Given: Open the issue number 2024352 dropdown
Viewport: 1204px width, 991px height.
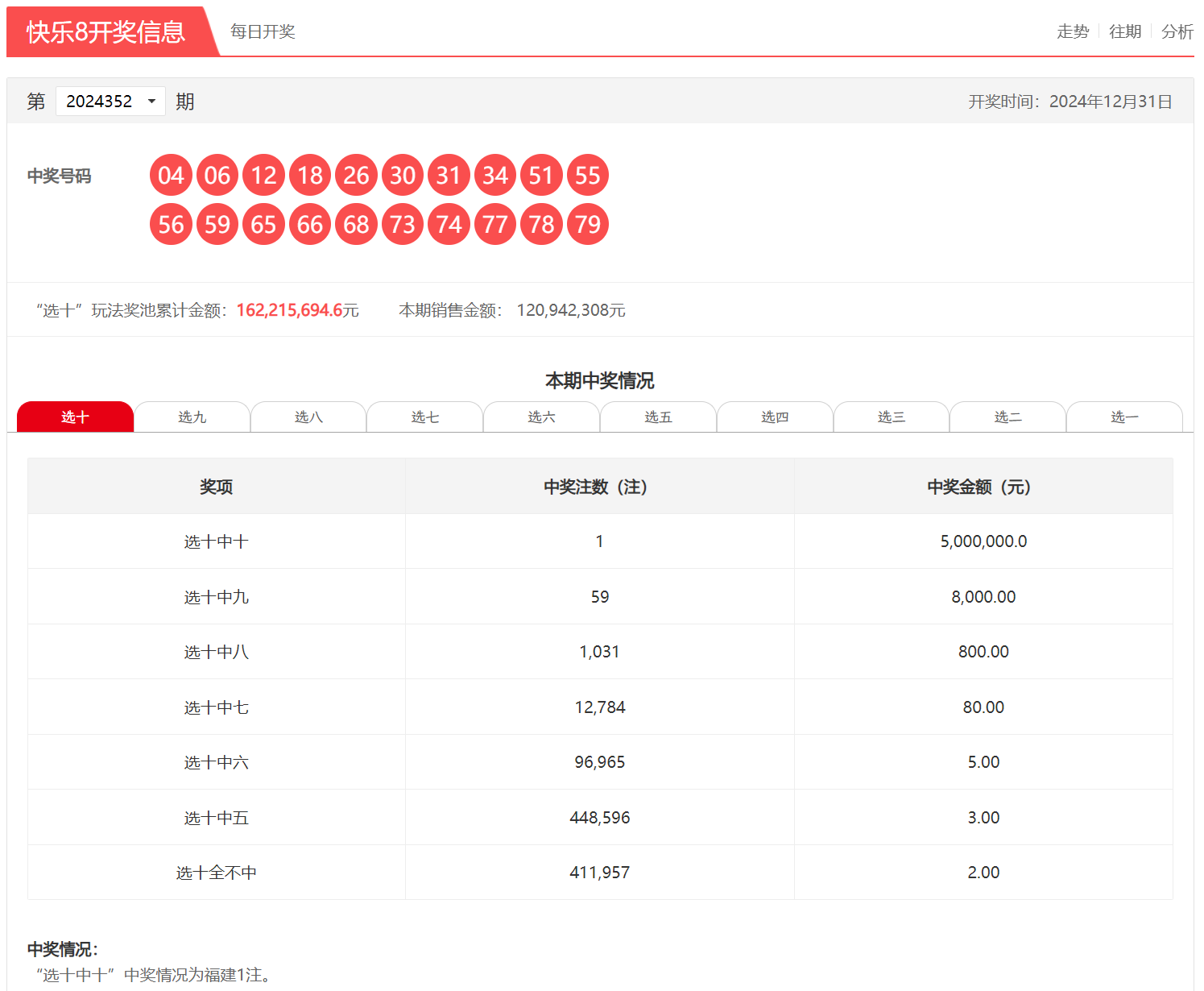Looking at the screenshot, I should pos(110,102).
